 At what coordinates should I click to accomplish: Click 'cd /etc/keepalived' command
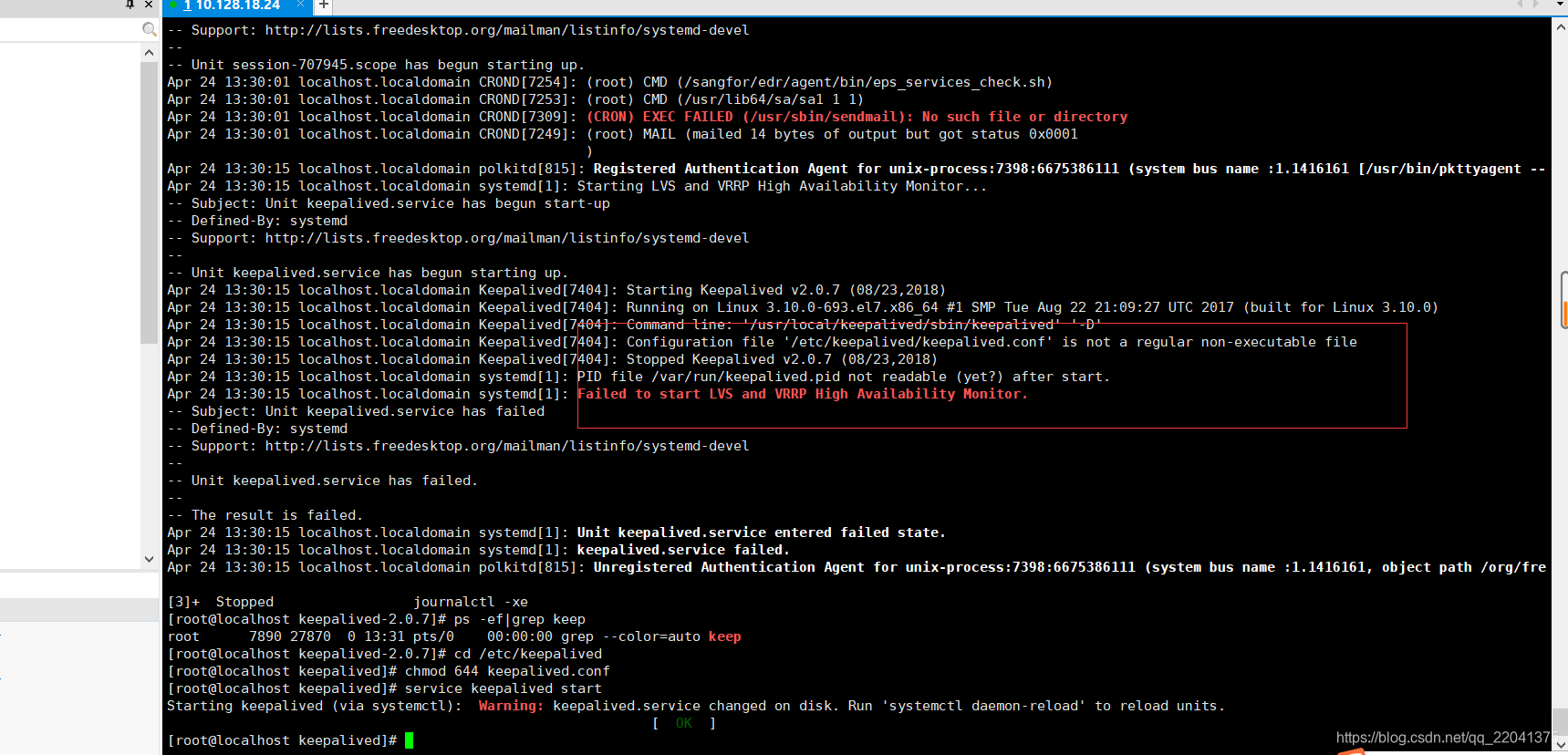pos(528,654)
